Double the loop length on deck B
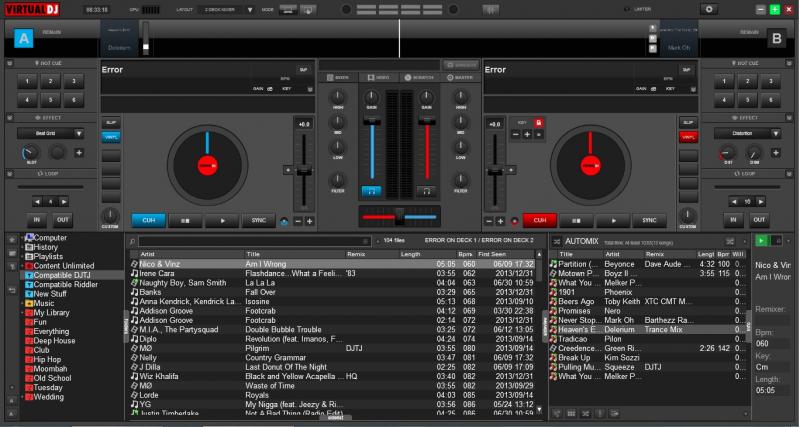The height and width of the screenshot is (427, 800). pyautogui.click(x=761, y=202)
